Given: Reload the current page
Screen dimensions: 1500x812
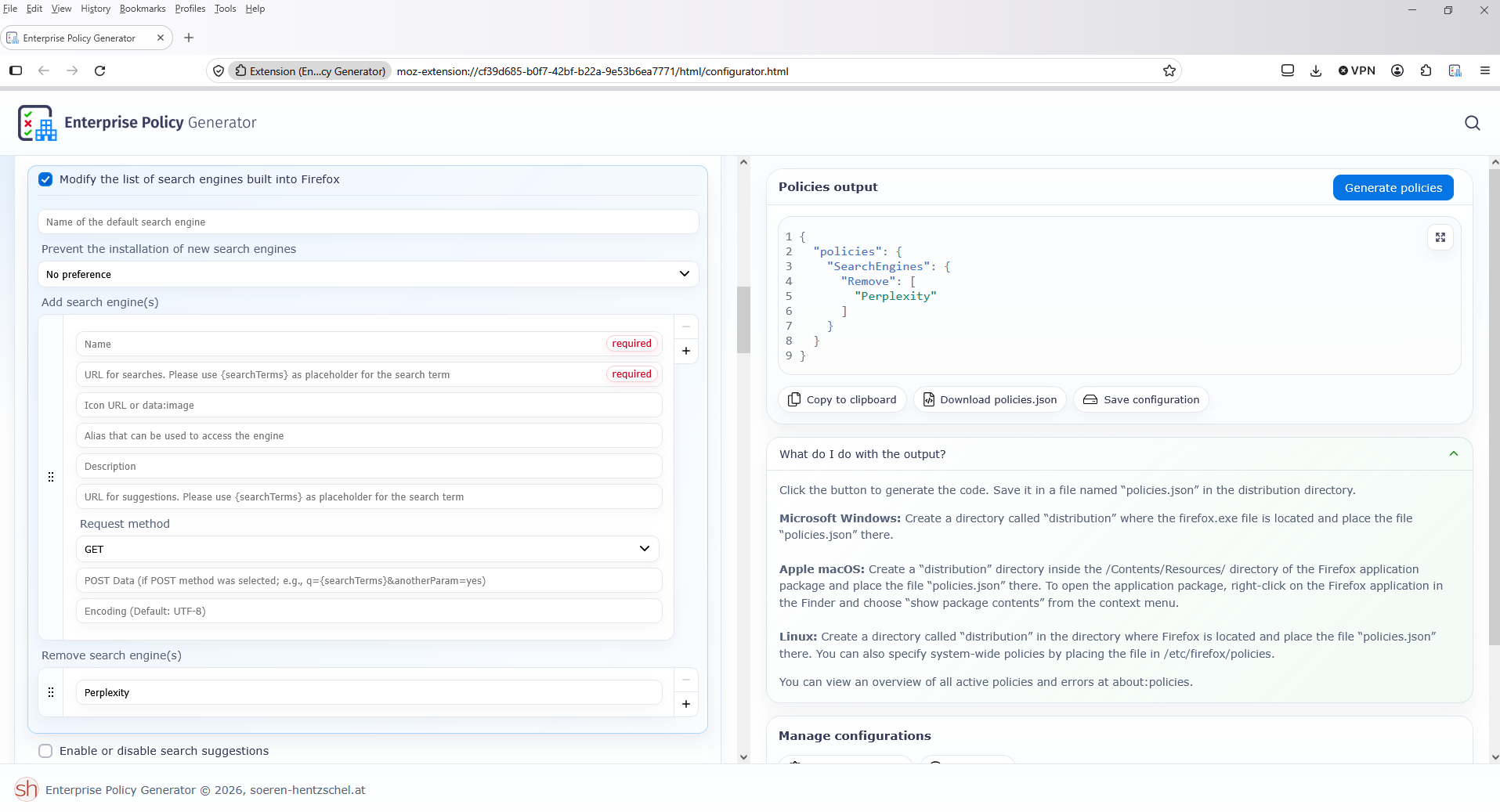Looking at the screenshot, I should (99, 70).
